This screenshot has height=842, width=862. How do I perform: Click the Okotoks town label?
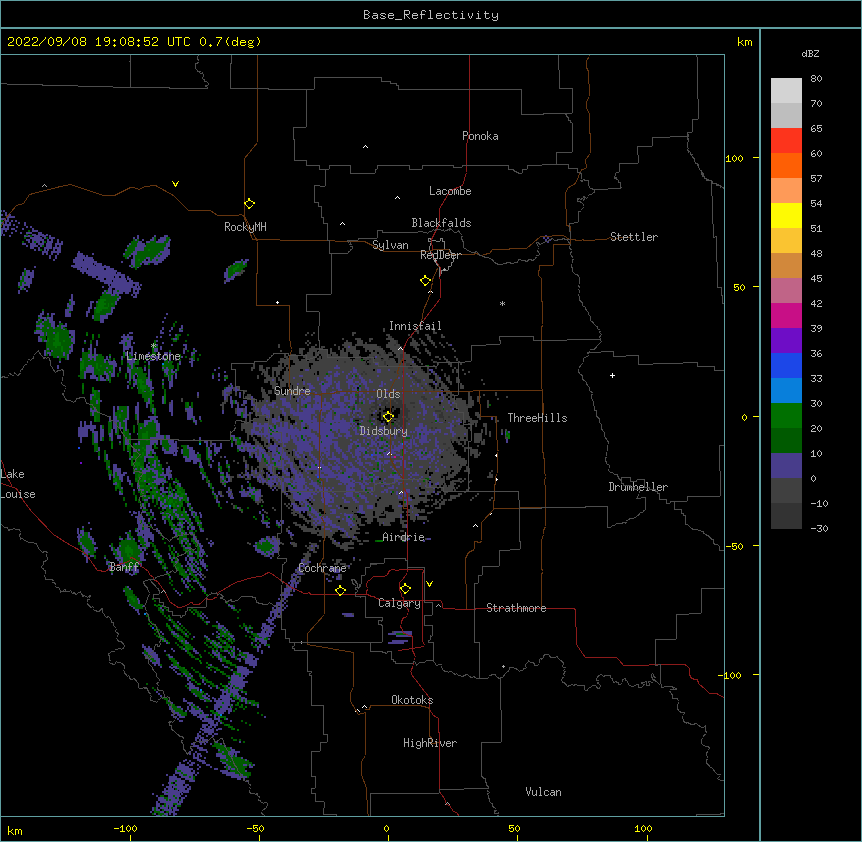(412, 700)
